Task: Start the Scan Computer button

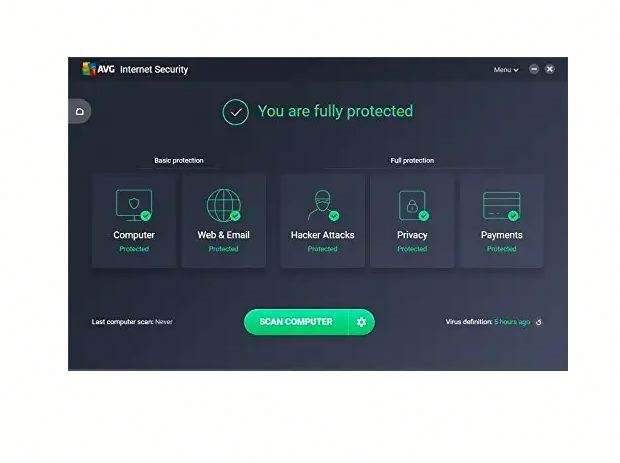Action: coord(296,322)
